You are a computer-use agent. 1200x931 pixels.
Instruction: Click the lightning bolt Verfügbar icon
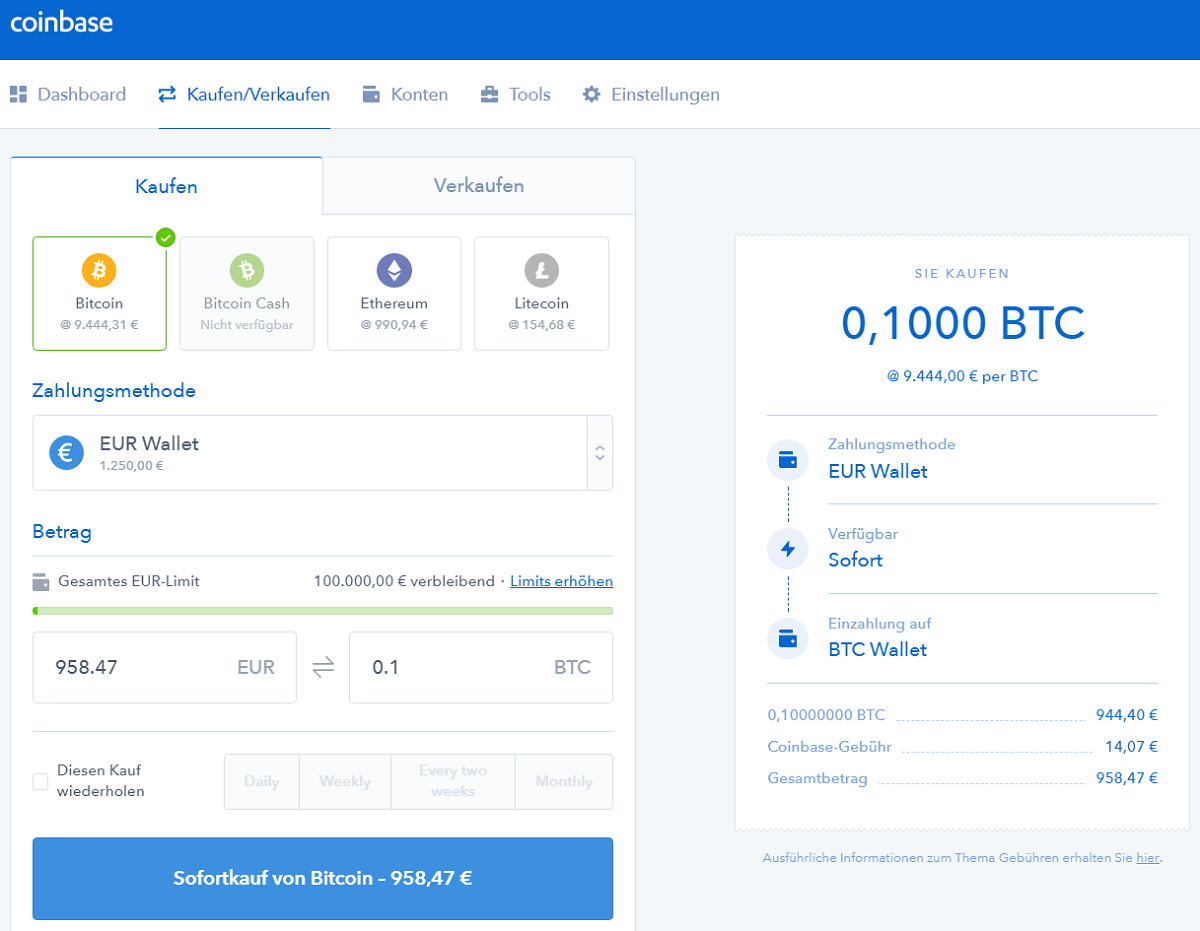point(788,549)
